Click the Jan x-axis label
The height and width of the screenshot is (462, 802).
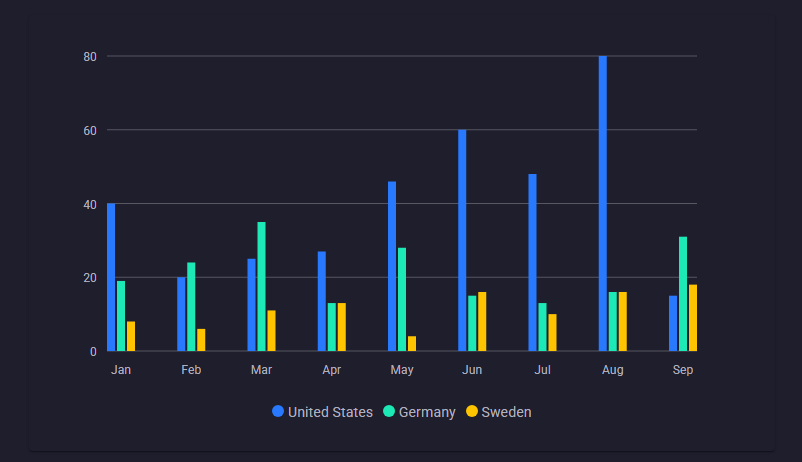121,370
